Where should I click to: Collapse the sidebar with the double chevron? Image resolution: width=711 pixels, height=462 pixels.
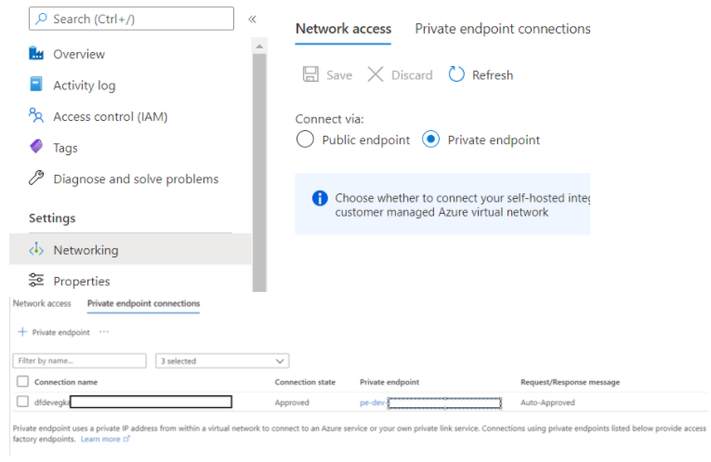(x=252, y=18)
